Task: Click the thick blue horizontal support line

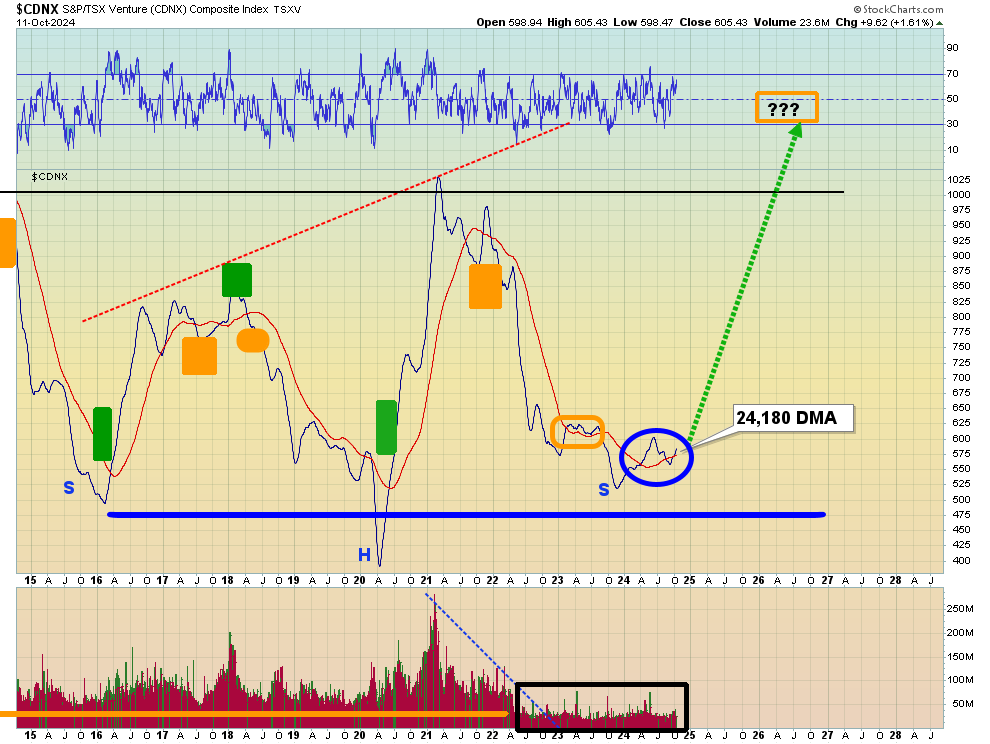Action: click(467, 515)
